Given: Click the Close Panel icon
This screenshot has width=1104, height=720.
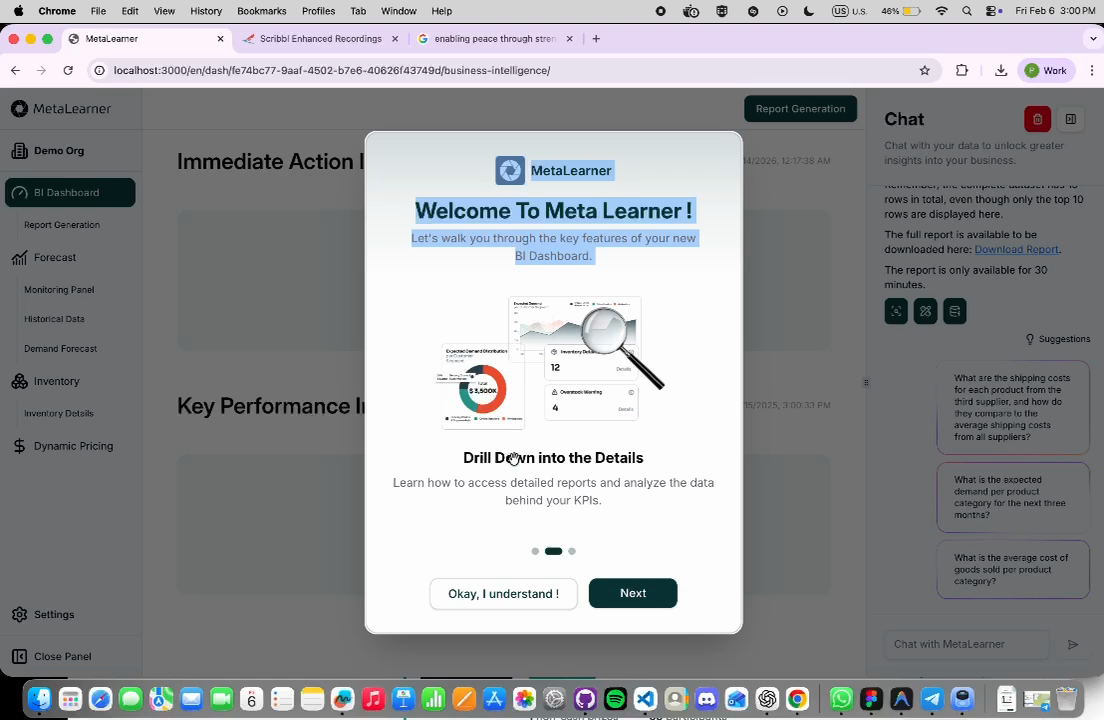Looking at the screenshot, I should click(x=20, y=656).
